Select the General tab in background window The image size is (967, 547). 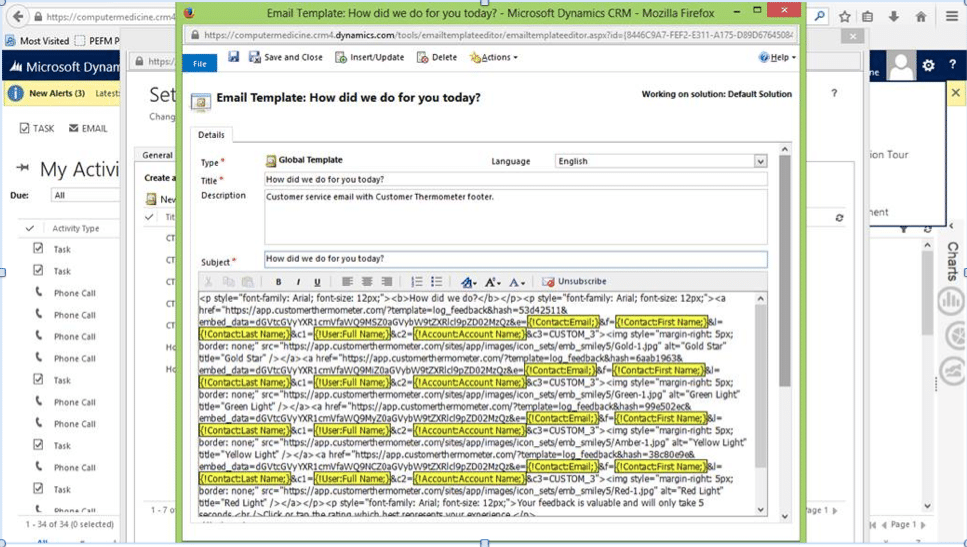[x=157, y=155]
